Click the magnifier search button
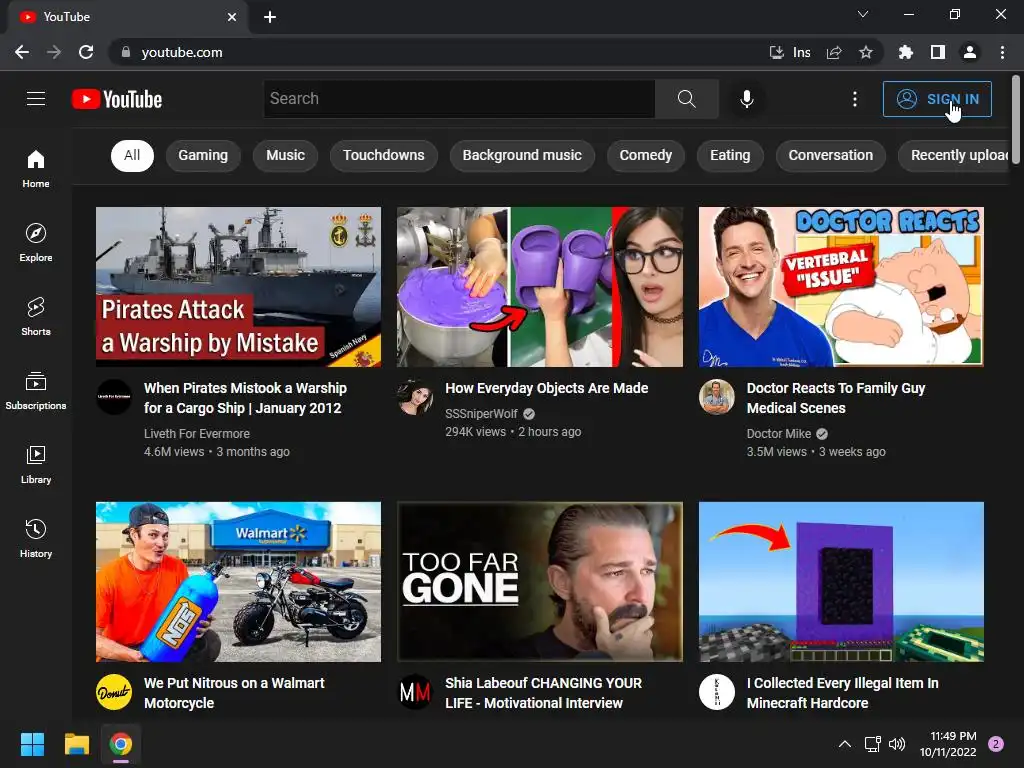Image resolution: width=1024 pixels, height=768 pixels. pyautogui.click(x=686, y=99)
